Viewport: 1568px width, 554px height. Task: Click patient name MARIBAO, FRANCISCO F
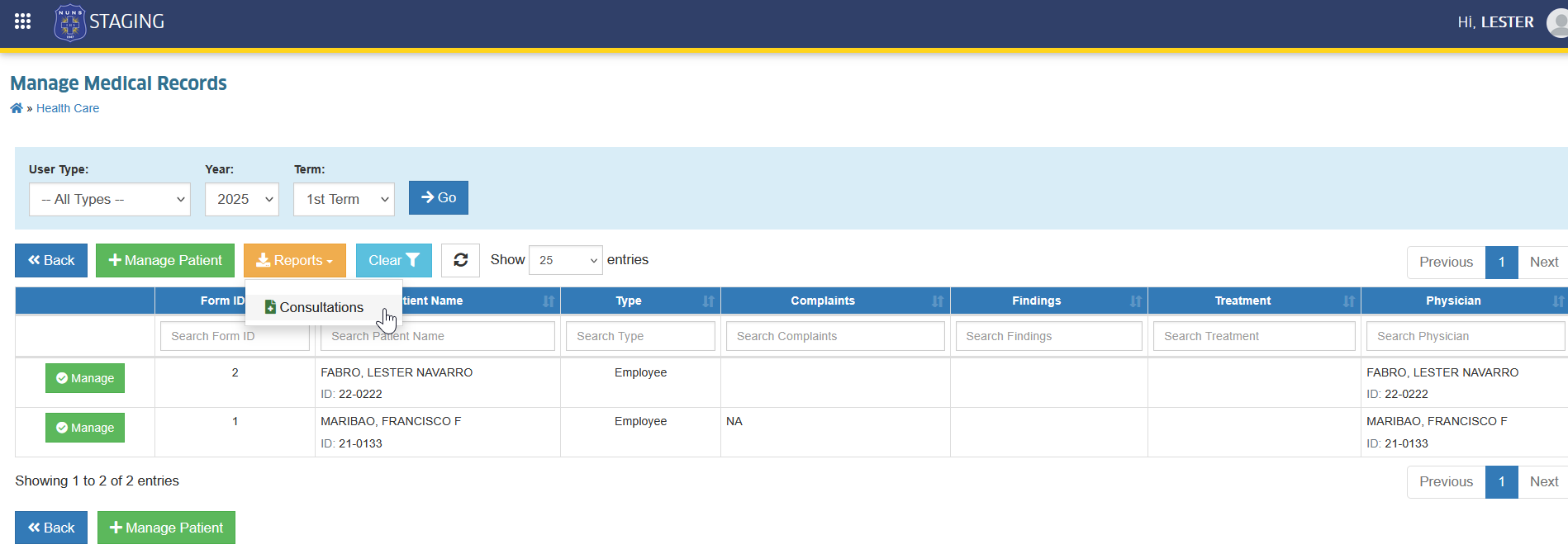(x=391, y=421)
